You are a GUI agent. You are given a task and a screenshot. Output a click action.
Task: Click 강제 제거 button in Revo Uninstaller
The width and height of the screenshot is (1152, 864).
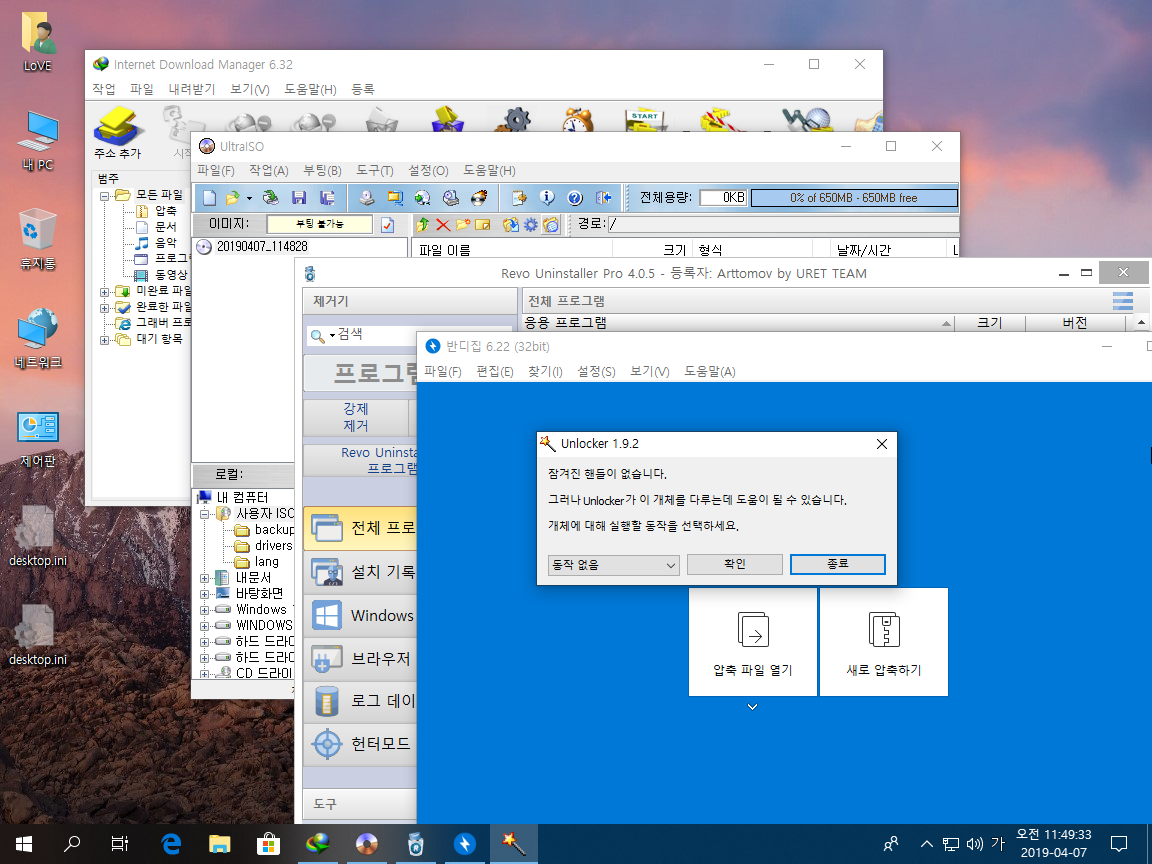(x=356, y=417)
